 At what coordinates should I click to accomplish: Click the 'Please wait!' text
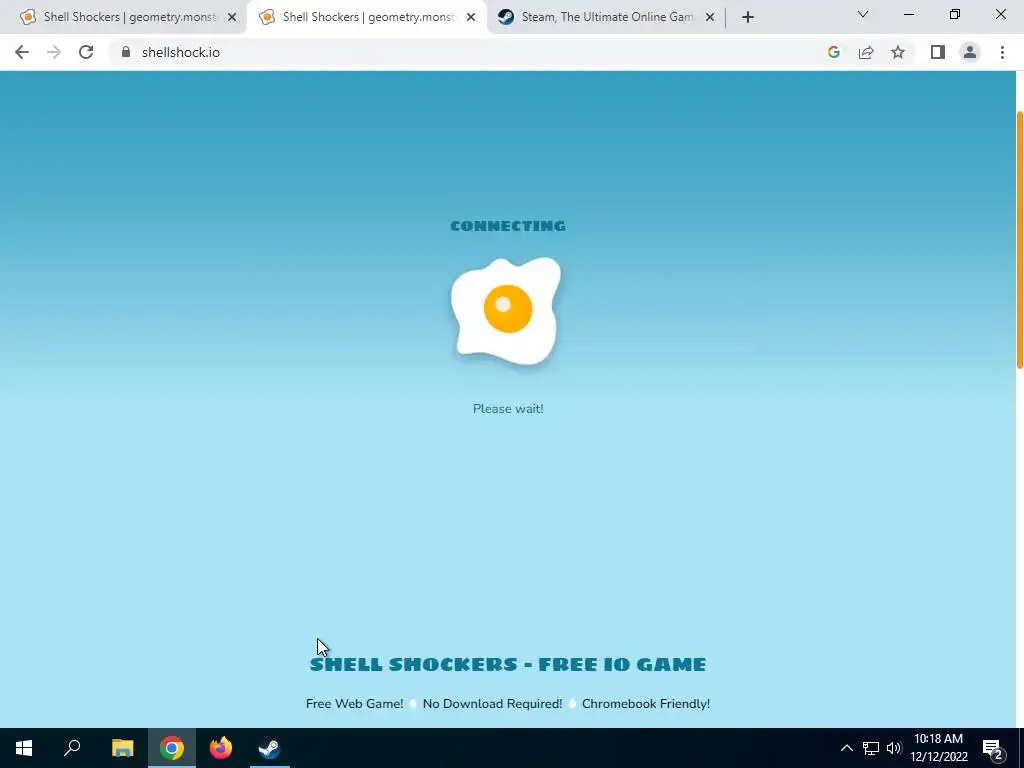[x=508, y=409]
